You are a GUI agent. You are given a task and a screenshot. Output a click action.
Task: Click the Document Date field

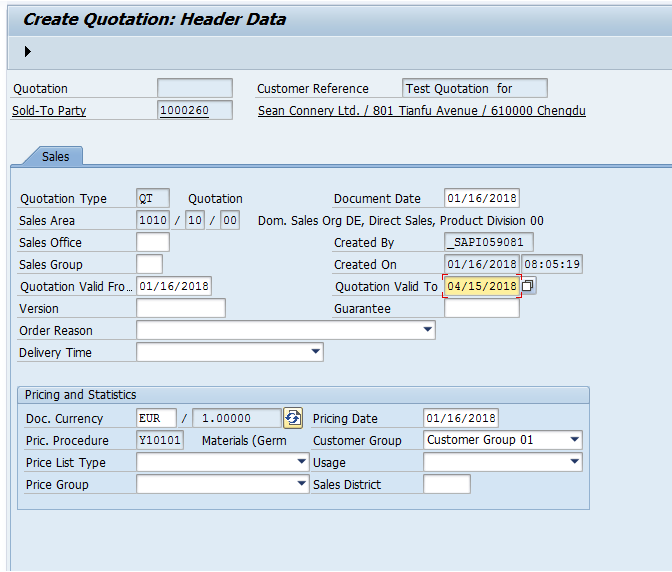coord(482,198)
